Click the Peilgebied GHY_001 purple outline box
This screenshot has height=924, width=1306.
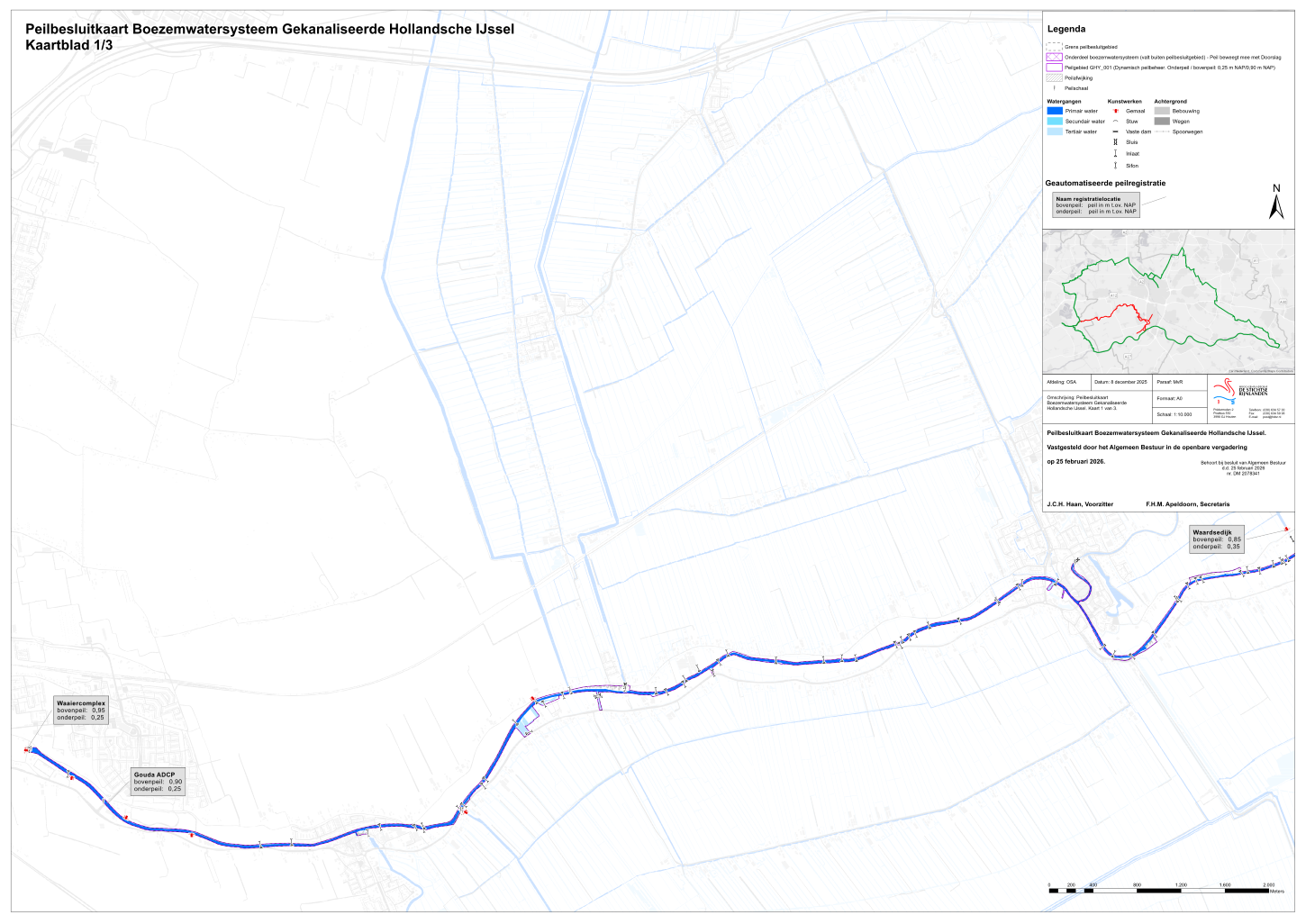click(1054, 68)
